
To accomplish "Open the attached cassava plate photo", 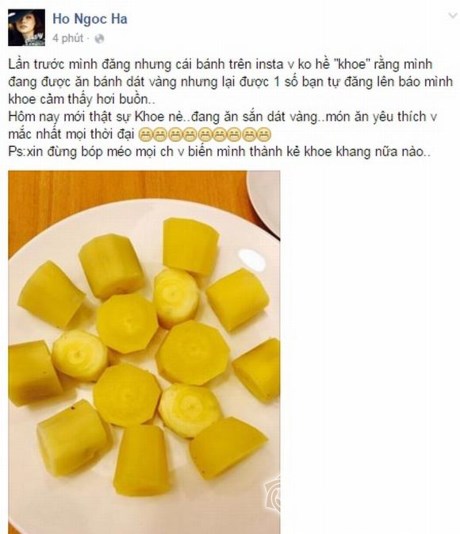I will pyautogui.click(x=144, y=352).
